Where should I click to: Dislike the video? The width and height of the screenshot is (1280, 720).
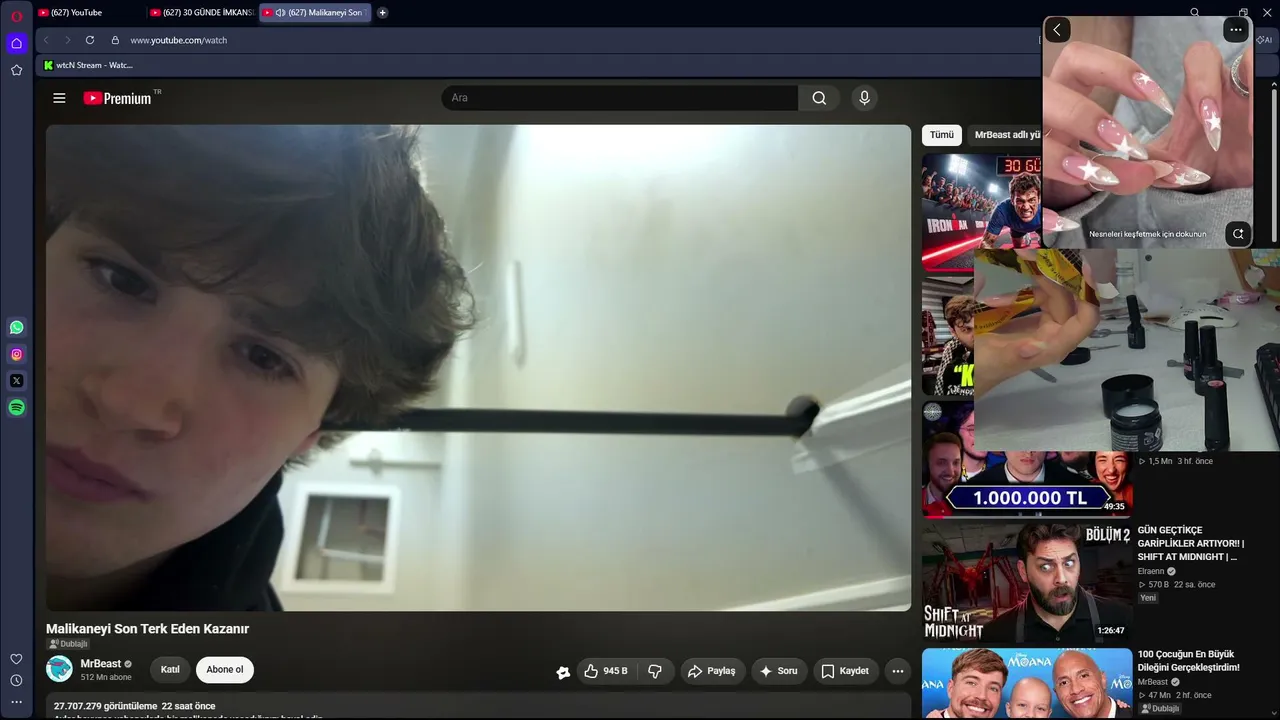click(655, 671)
